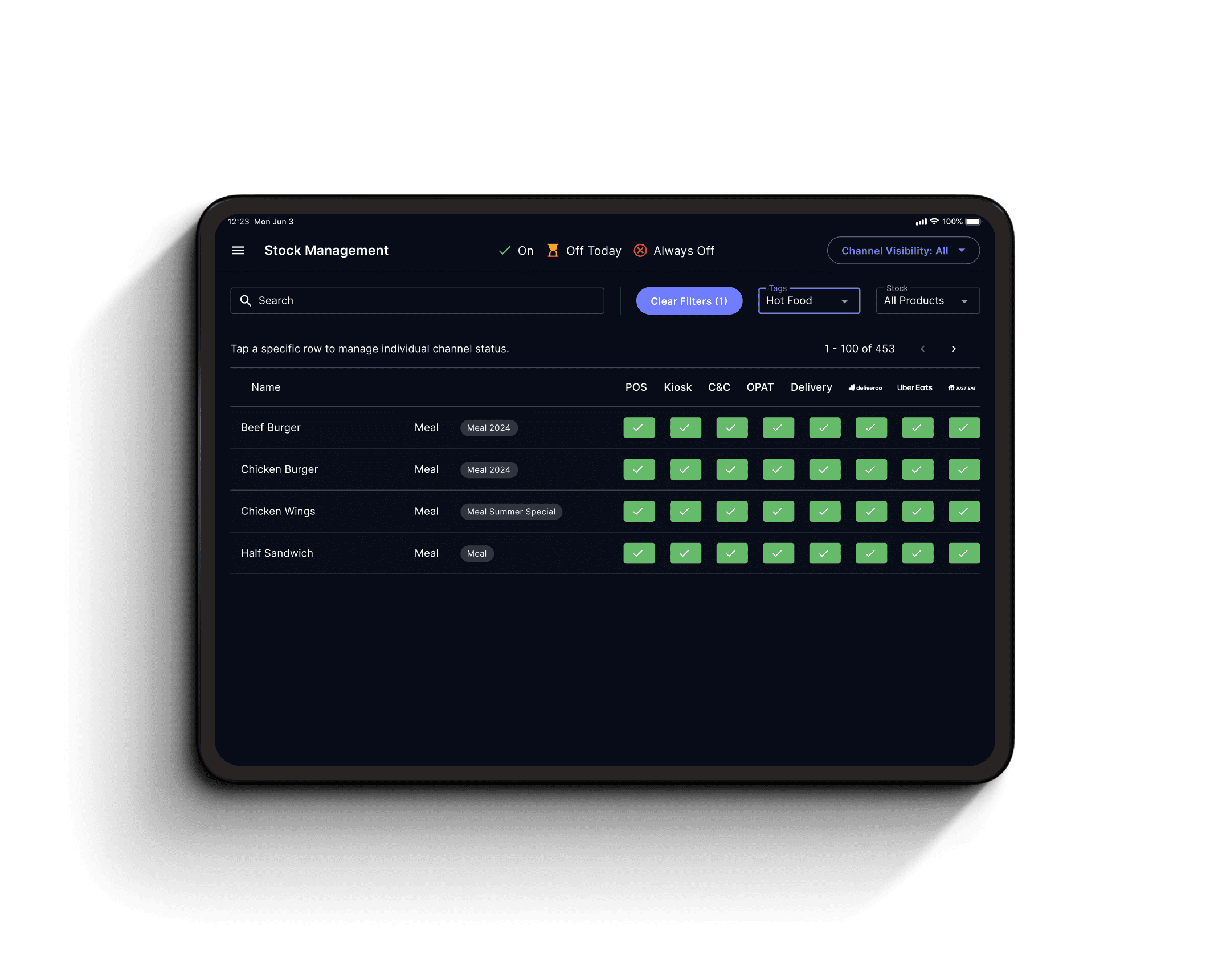Screen dimensions: 1210x980
Task: Click the Uber Eats column logo
Action: tap(914, 388)
